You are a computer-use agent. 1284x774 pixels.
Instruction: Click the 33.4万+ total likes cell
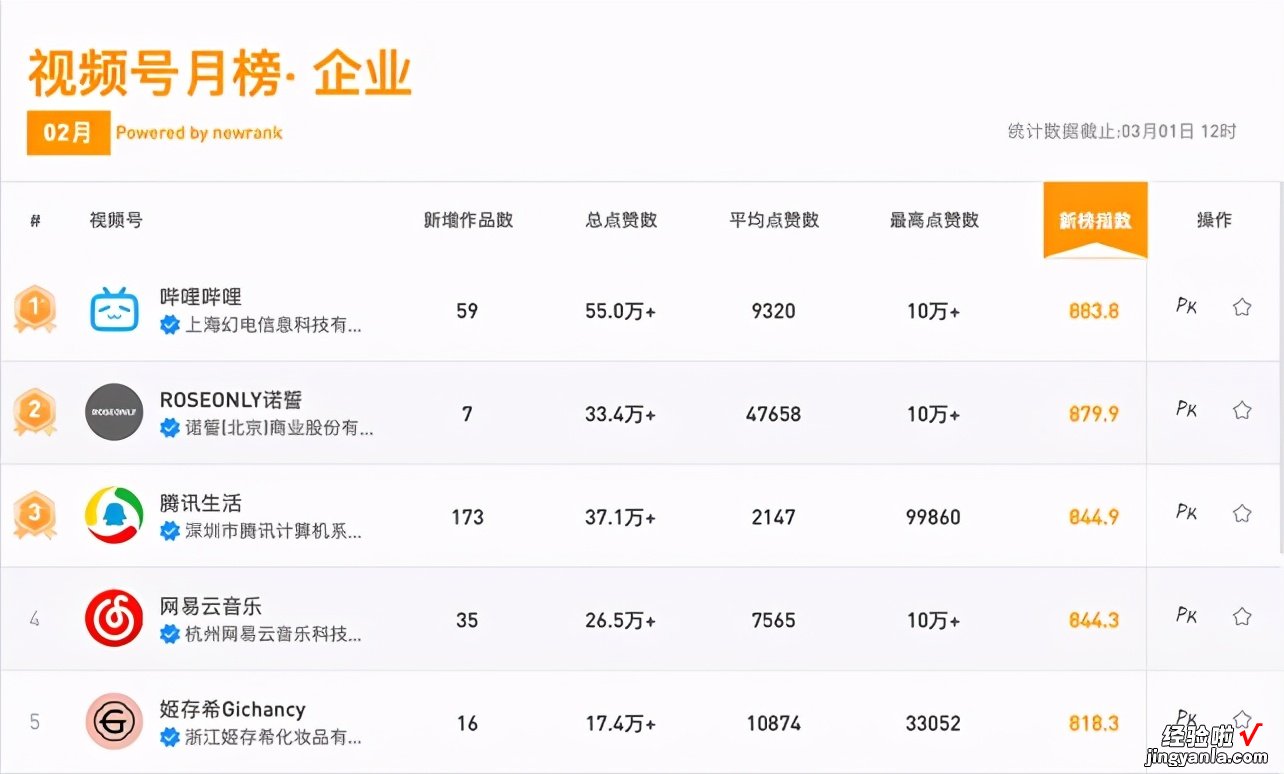click(621, 413)
